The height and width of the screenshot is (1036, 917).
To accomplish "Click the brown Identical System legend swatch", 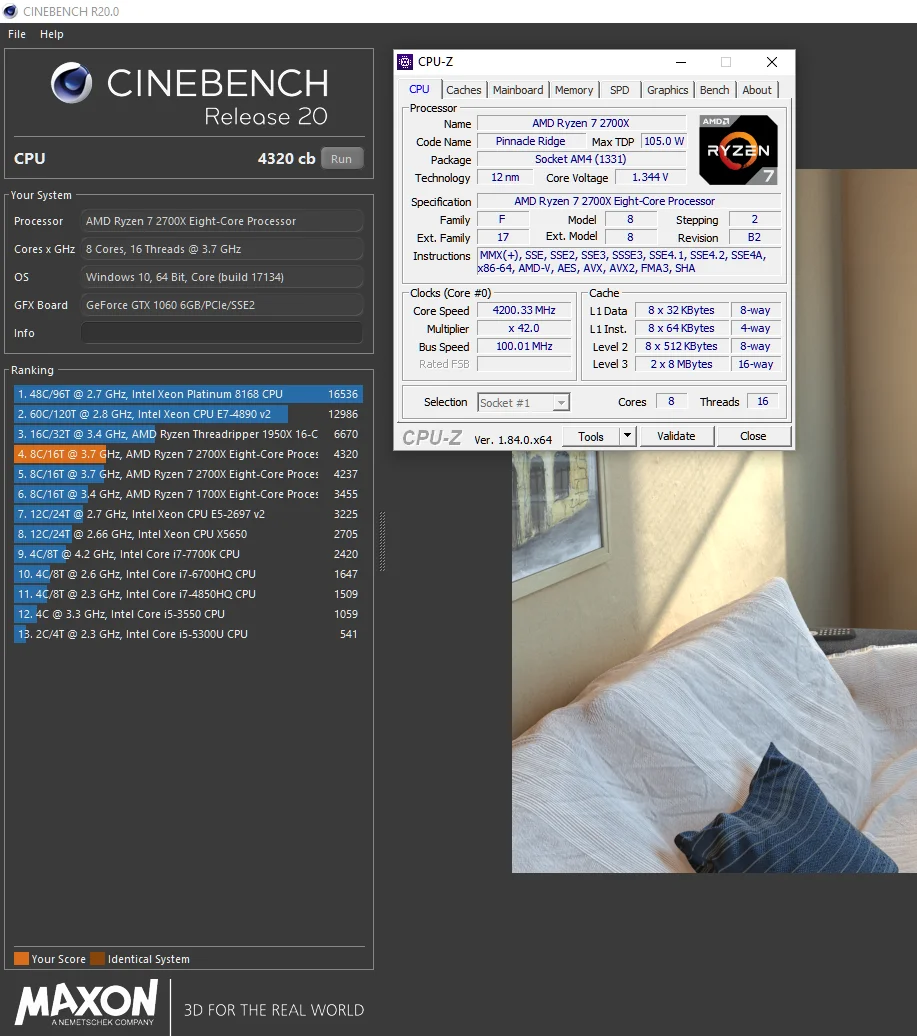I will 98,959.
